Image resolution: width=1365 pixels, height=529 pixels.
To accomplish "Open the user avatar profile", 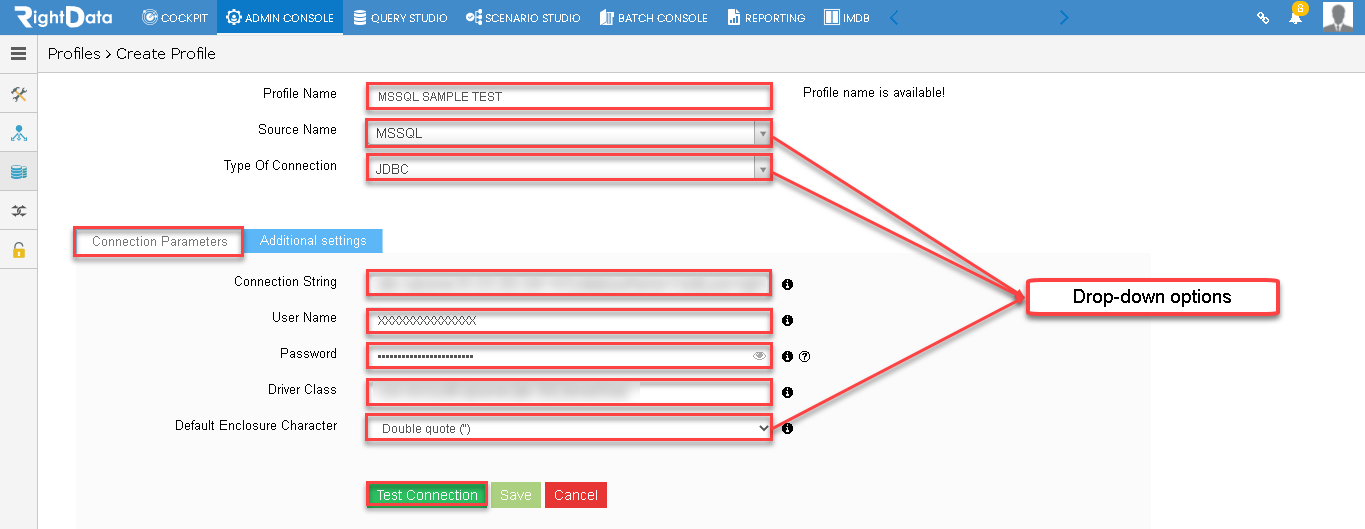I will point(1338,17).
